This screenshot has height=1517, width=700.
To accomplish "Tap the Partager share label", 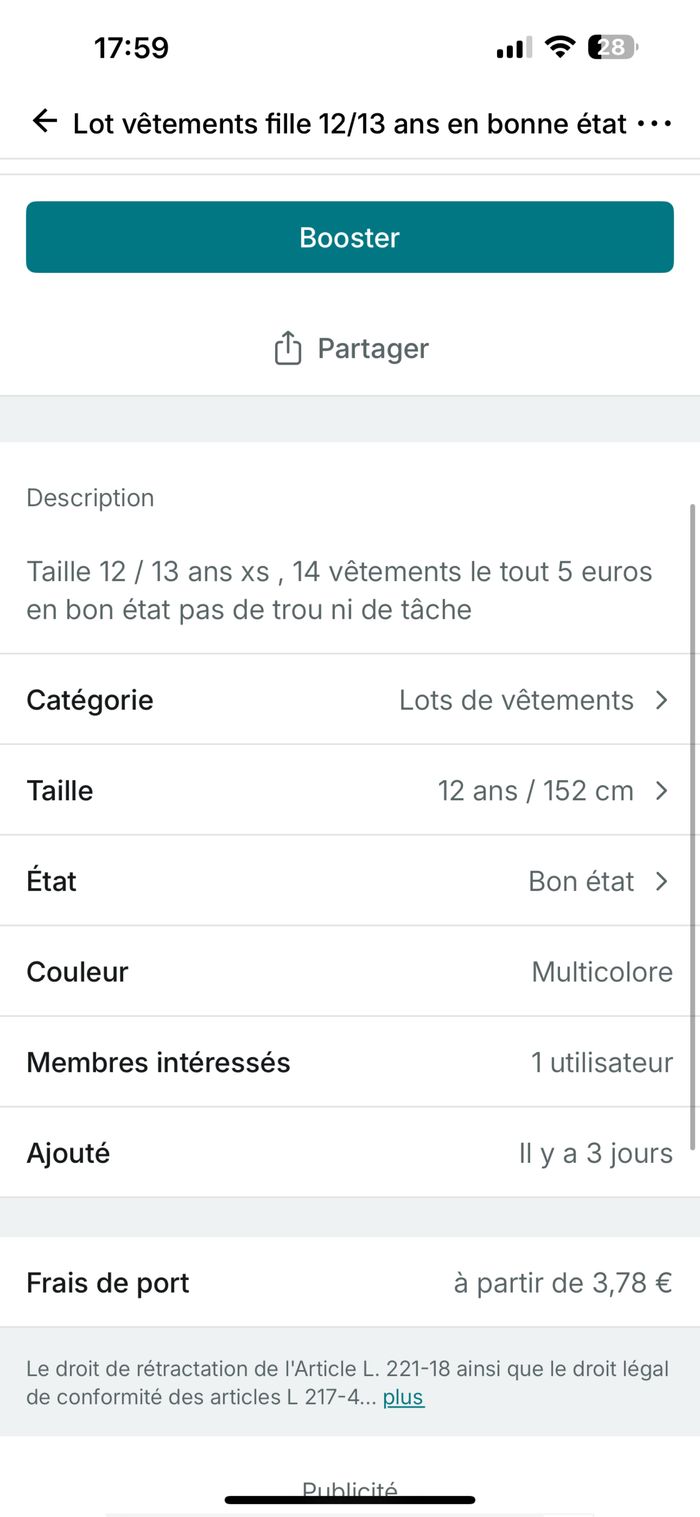I will click(x=373, y=348).
